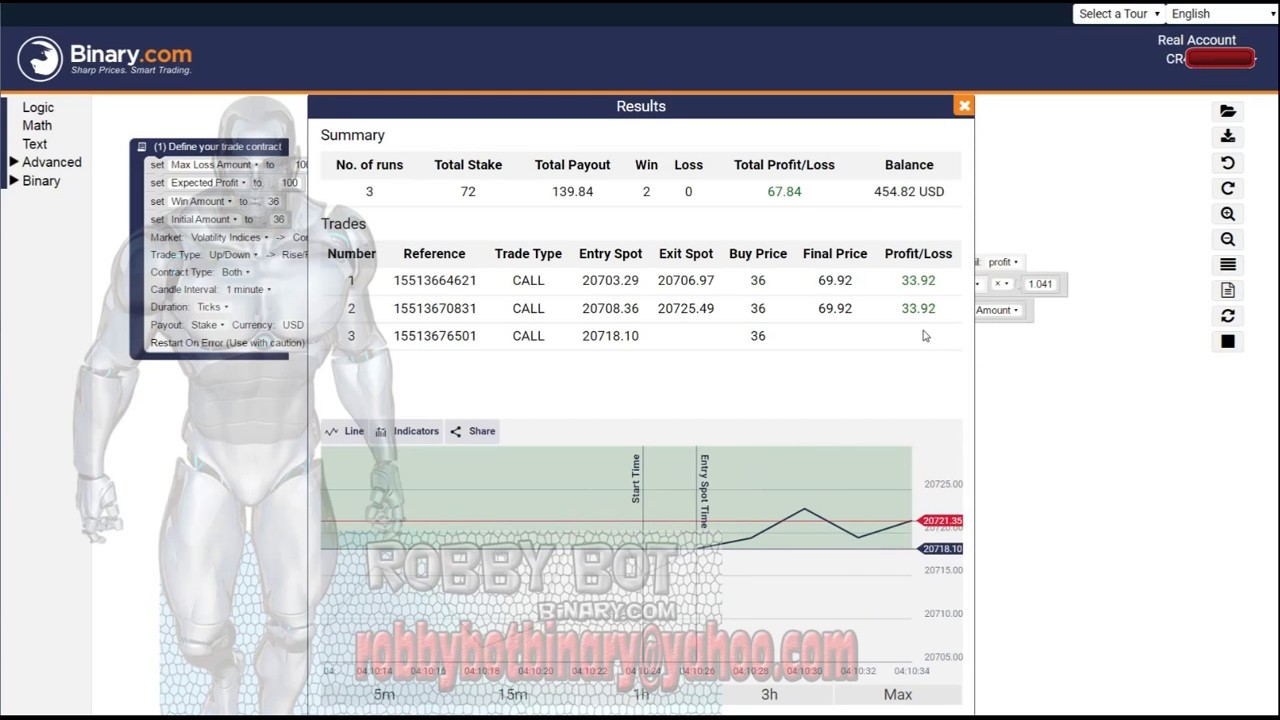Click trade reference 15513670831
Viewport: 1280px width, 720px height.
click(x=434, y=308)
